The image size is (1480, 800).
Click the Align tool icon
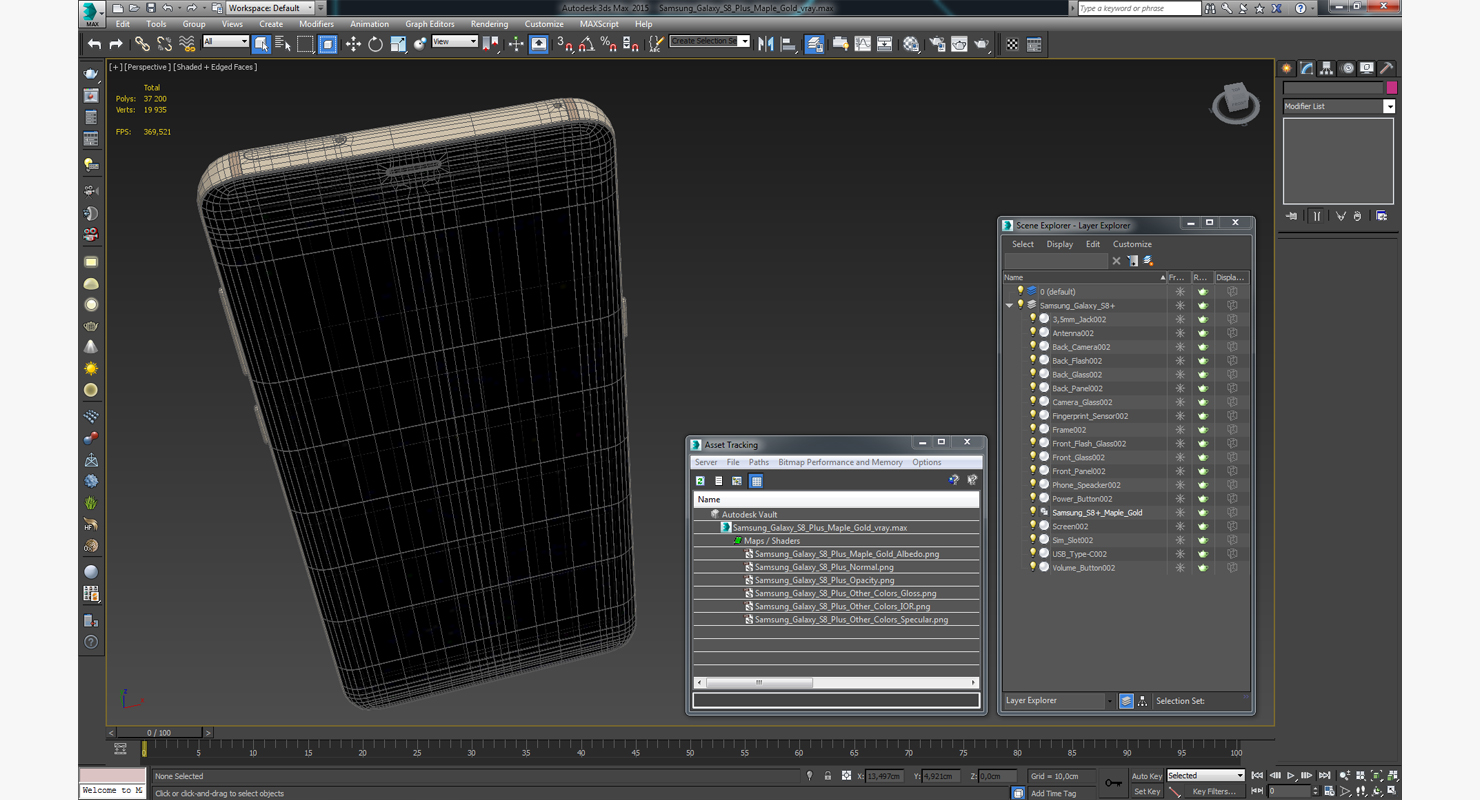[x=788, y=44]
